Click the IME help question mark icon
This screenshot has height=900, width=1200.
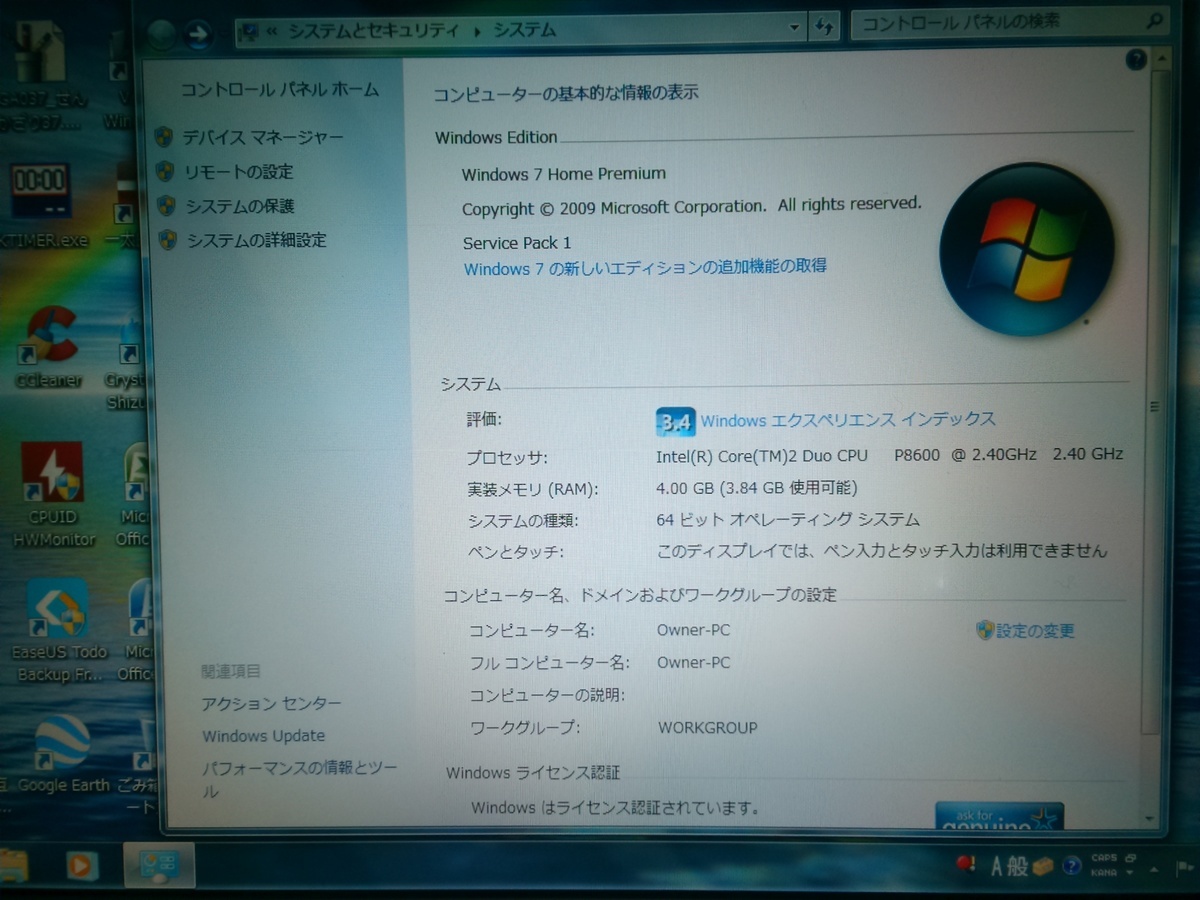pos(1071,866)
